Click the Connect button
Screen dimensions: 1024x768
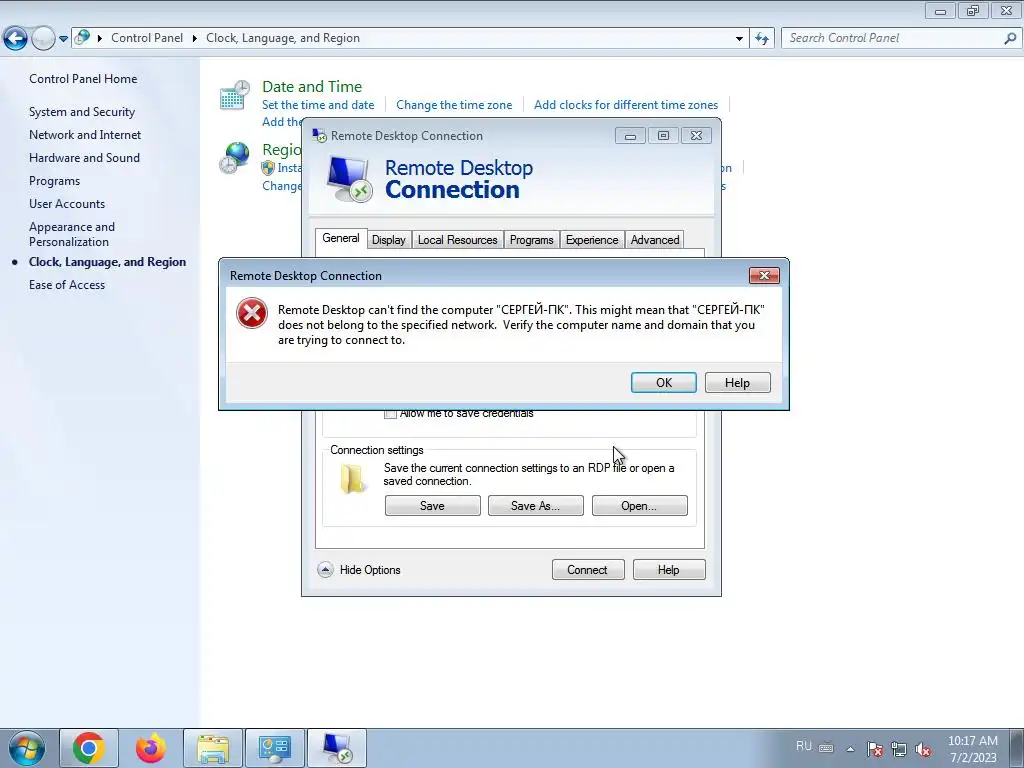[x=588, y=569]
